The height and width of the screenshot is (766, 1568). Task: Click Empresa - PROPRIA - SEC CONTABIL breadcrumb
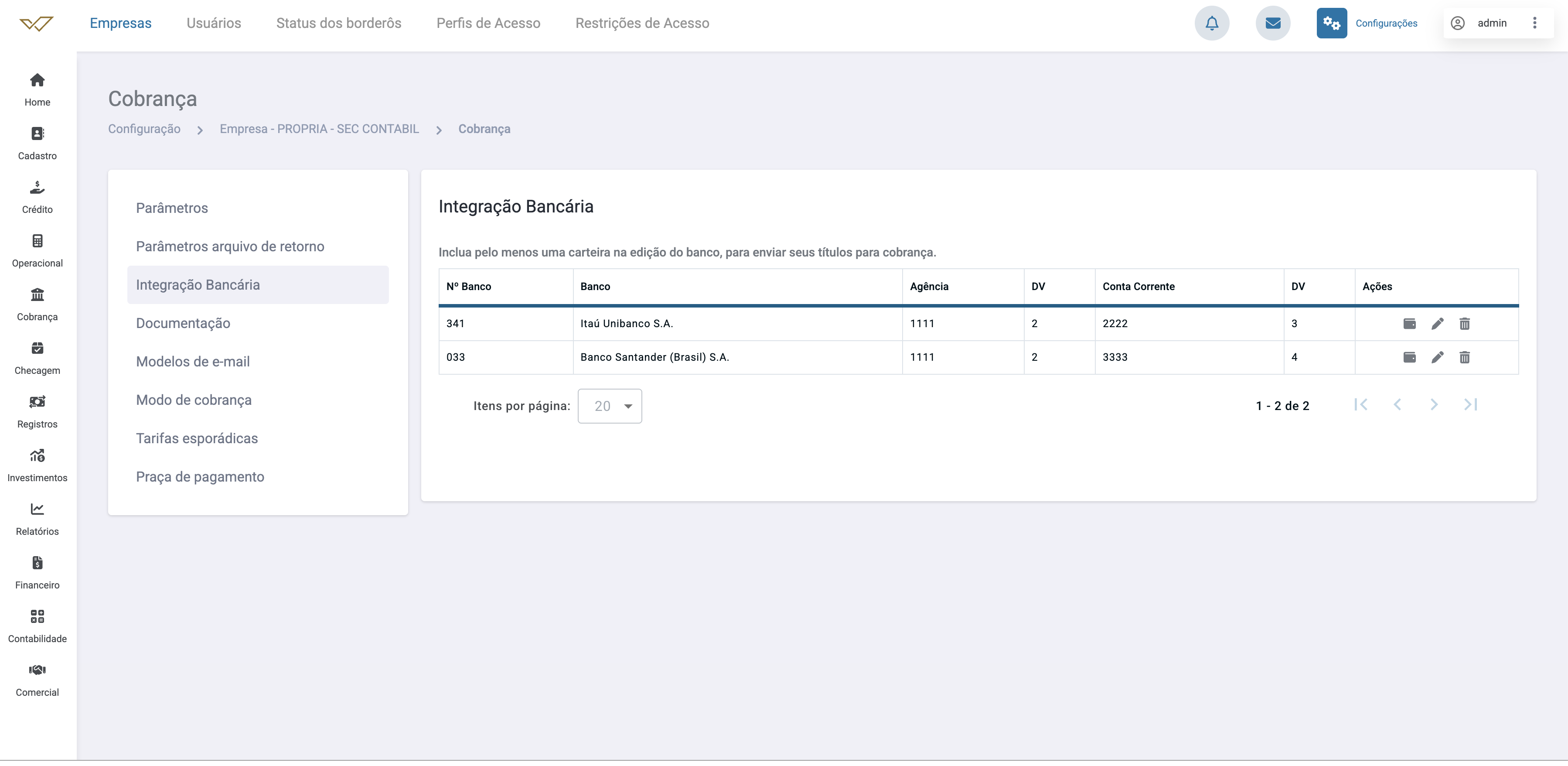click(x=319, y=129)
